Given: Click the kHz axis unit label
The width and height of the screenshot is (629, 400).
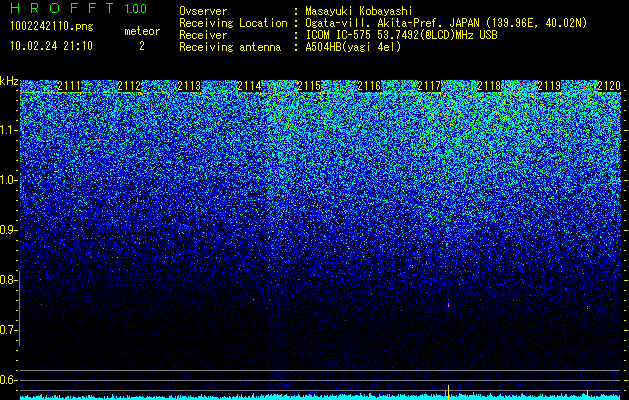Looking at the screenshot, I should click(x=9, y=81).
